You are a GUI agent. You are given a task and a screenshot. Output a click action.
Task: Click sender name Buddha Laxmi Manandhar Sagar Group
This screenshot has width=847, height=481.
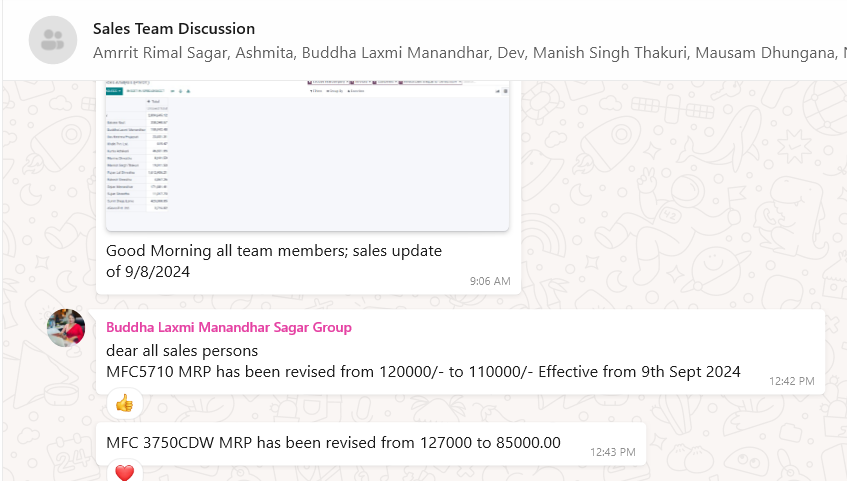[228, 327]
